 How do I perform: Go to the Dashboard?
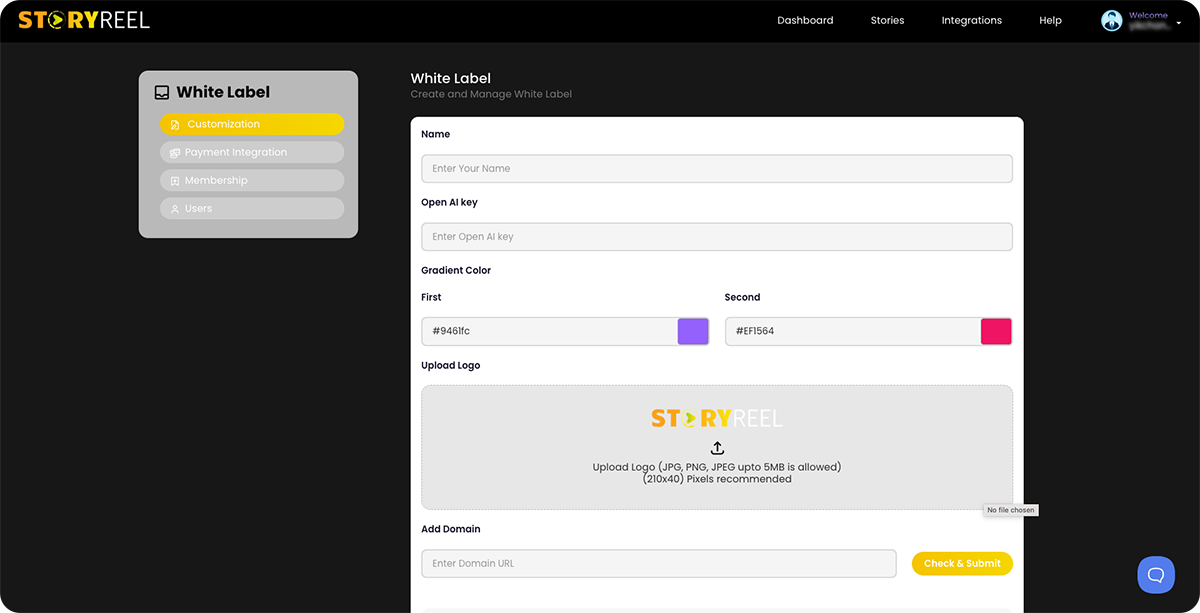(805, 20)
